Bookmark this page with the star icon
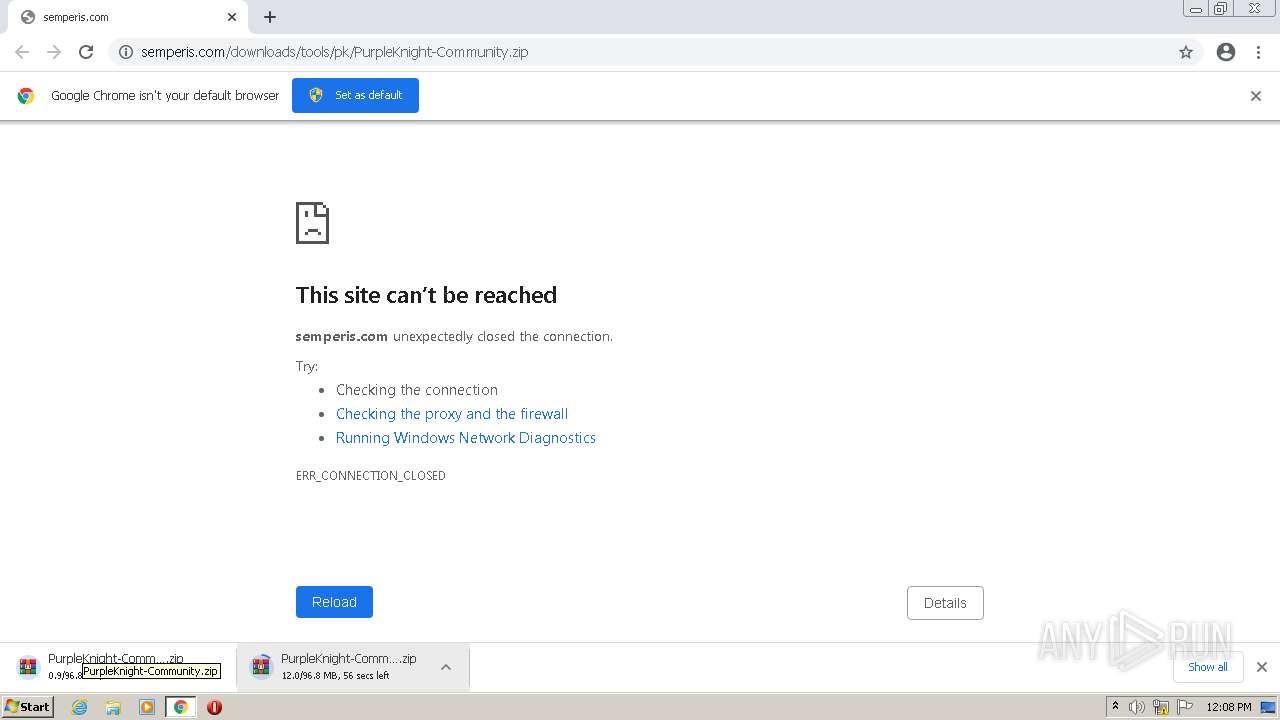Screen dimensions: 1280x720 coord(1186,52)
